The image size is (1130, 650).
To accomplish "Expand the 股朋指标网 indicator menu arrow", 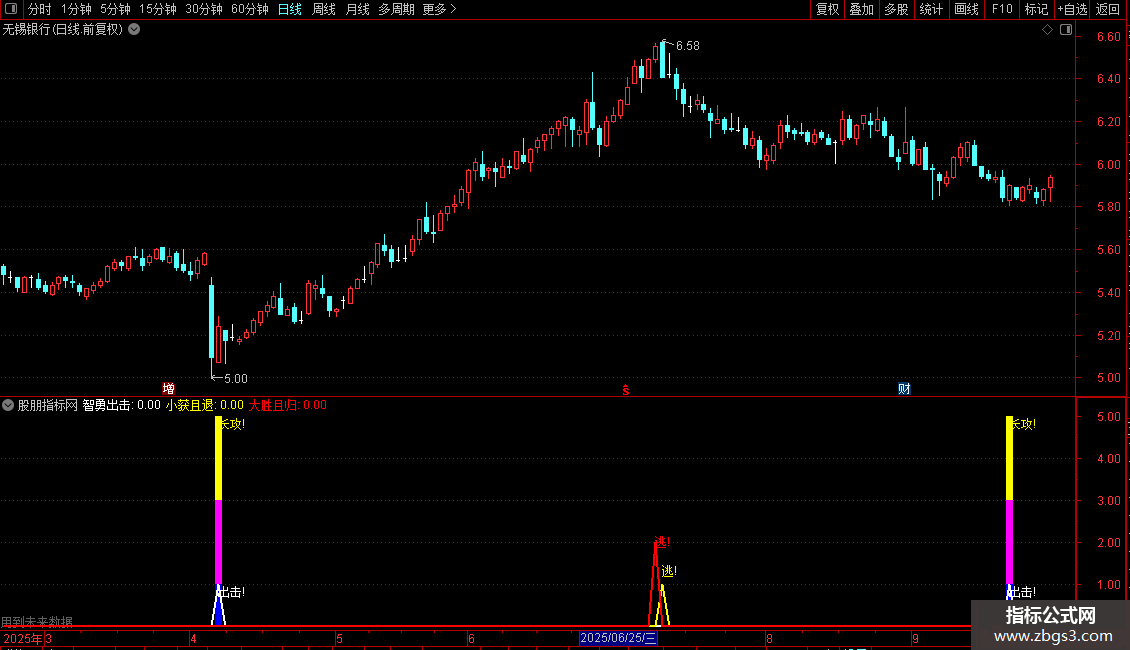I will [8, 405].
